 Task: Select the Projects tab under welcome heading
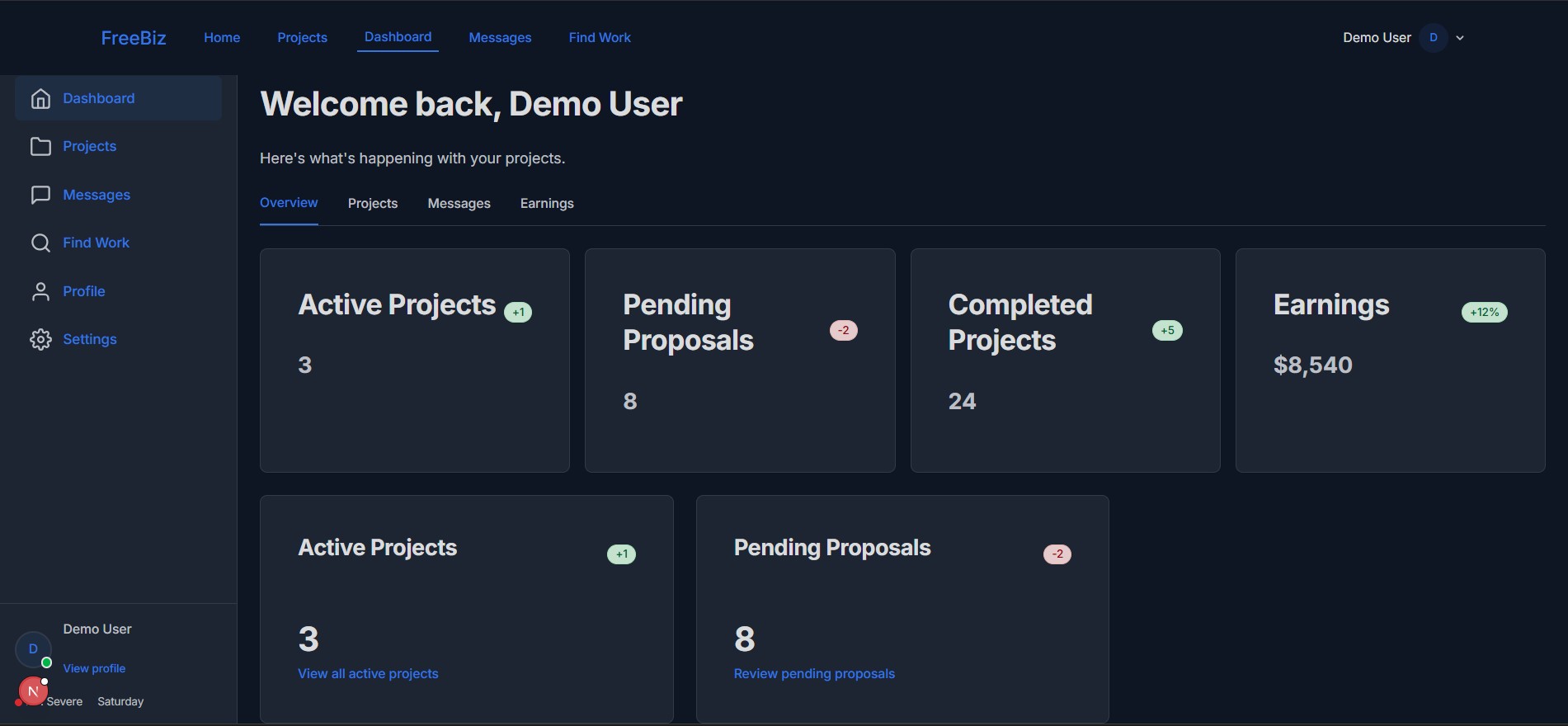tap(373, 204)
